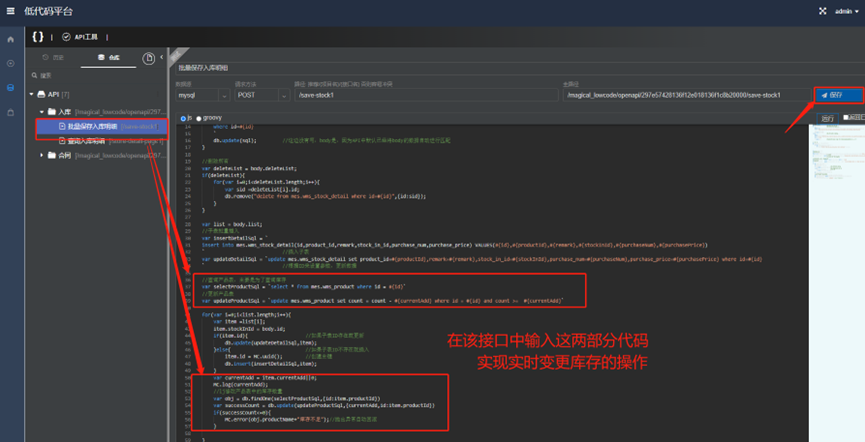Click the selectProductSql declaration line
This screenshot has height=442, width=865.
click(x=303, y=286)
